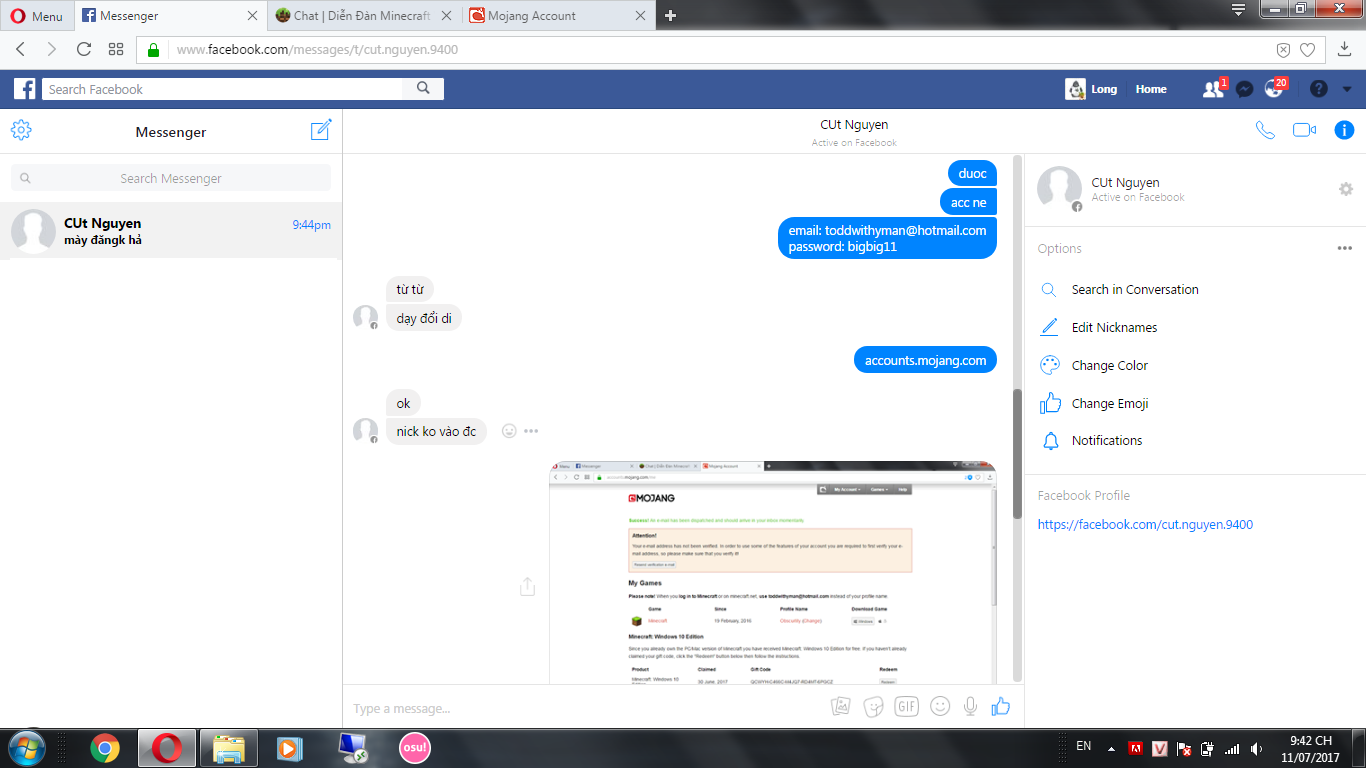The image size is (1366, 768).
Task: Record a voice message
Action: (969, 706)
